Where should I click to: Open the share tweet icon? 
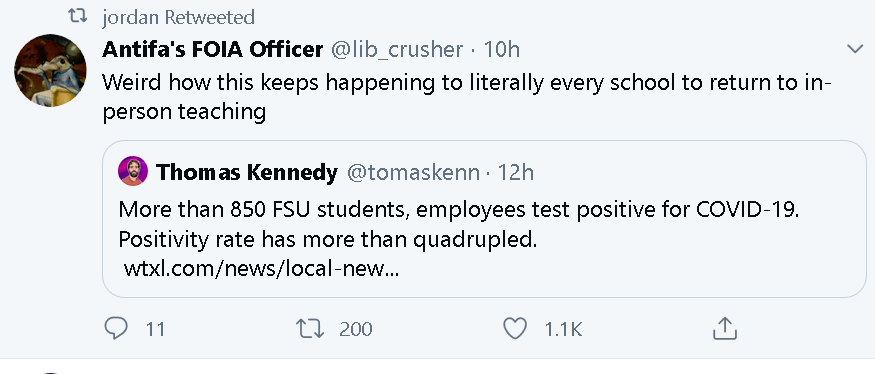click(x=724, y=328)
